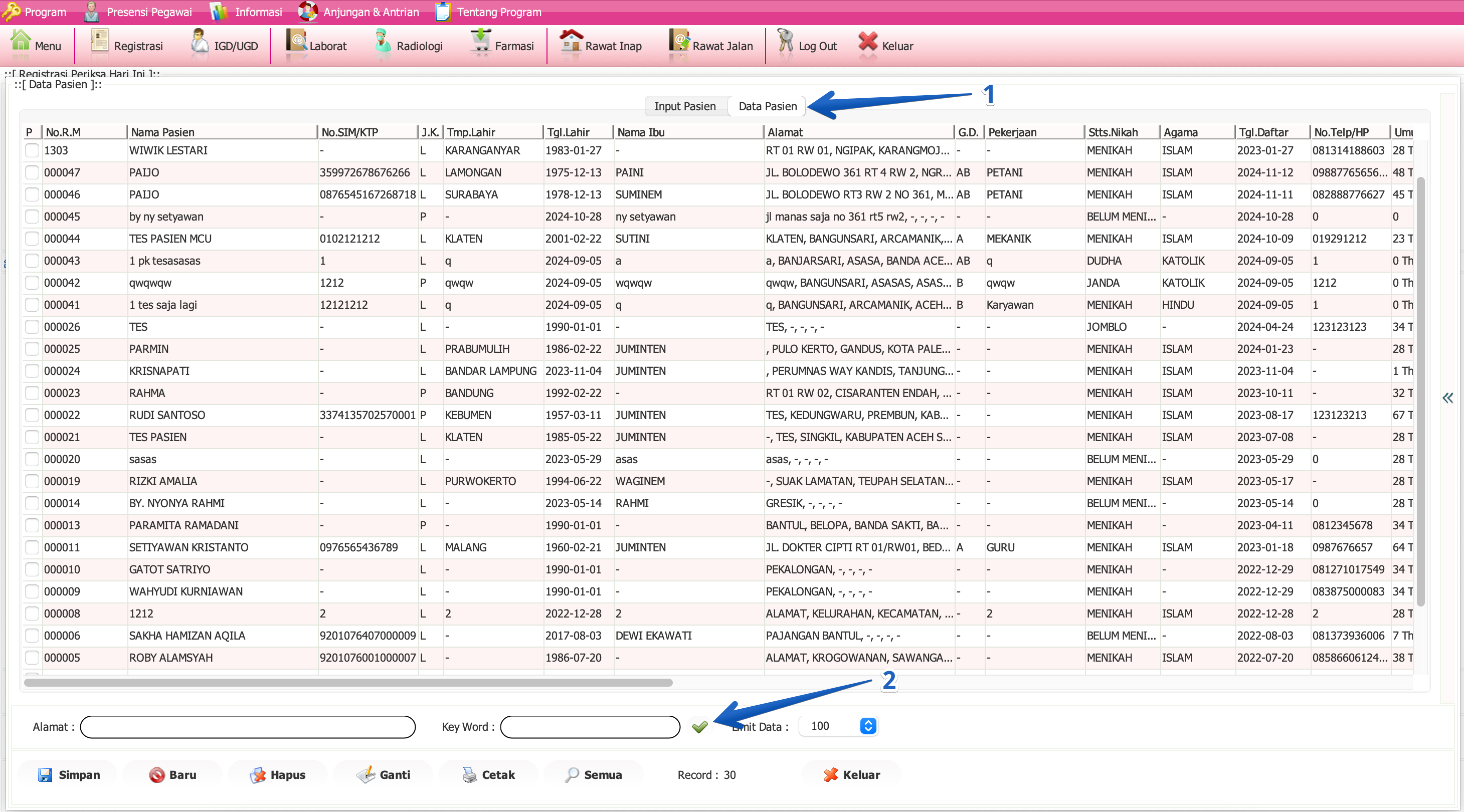Click the Menu home icon
The height and width of the screenshot is (812, 1464).
(21, 43)
